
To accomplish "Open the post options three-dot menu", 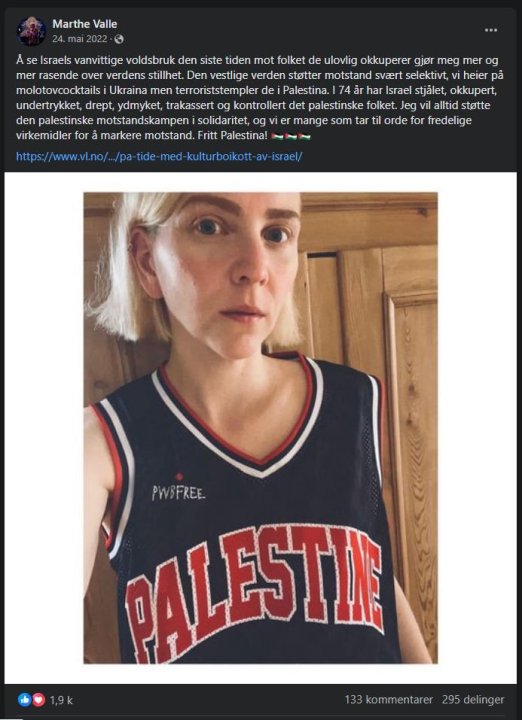I will coord(491,30).
